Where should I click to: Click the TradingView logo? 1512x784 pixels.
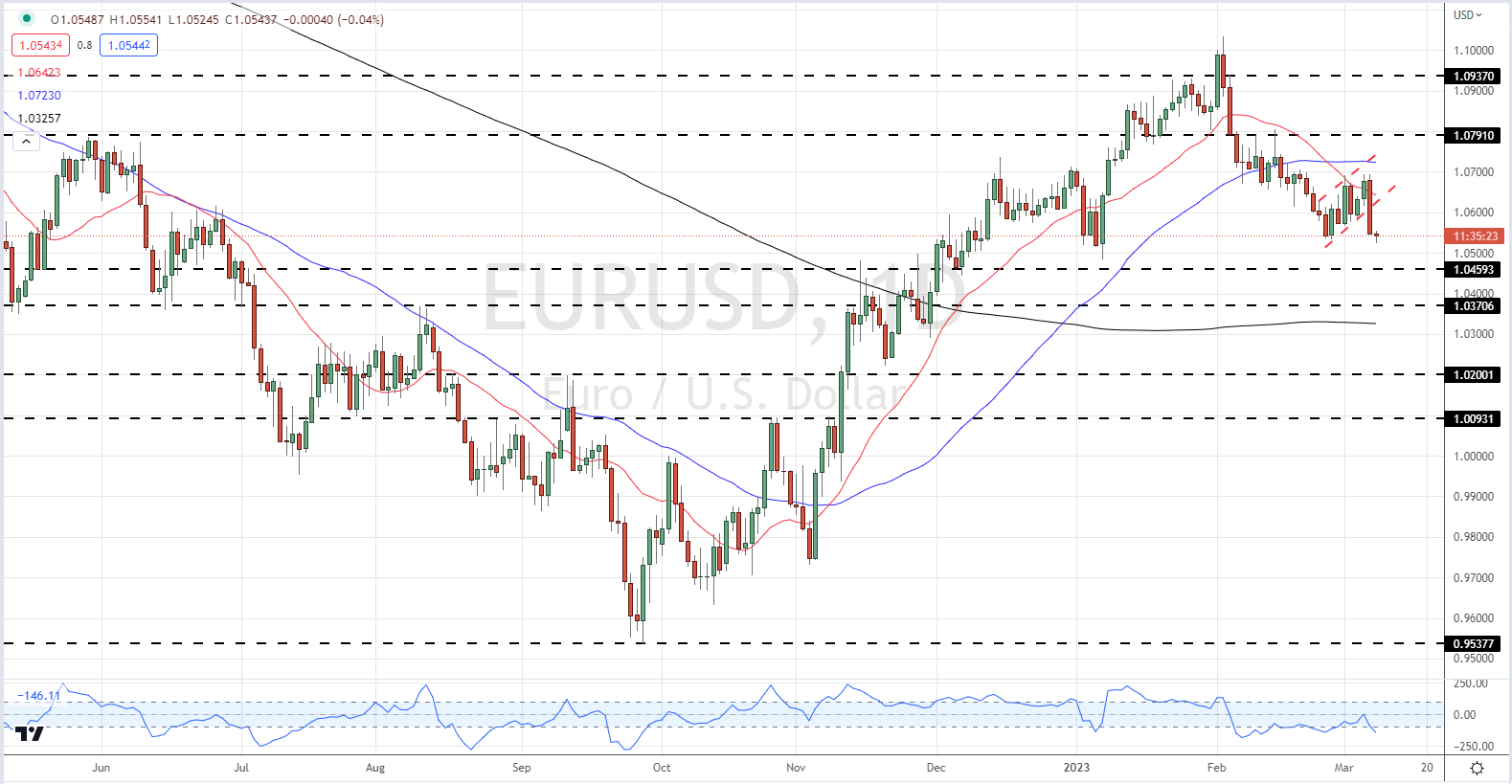tap(30, 734)
